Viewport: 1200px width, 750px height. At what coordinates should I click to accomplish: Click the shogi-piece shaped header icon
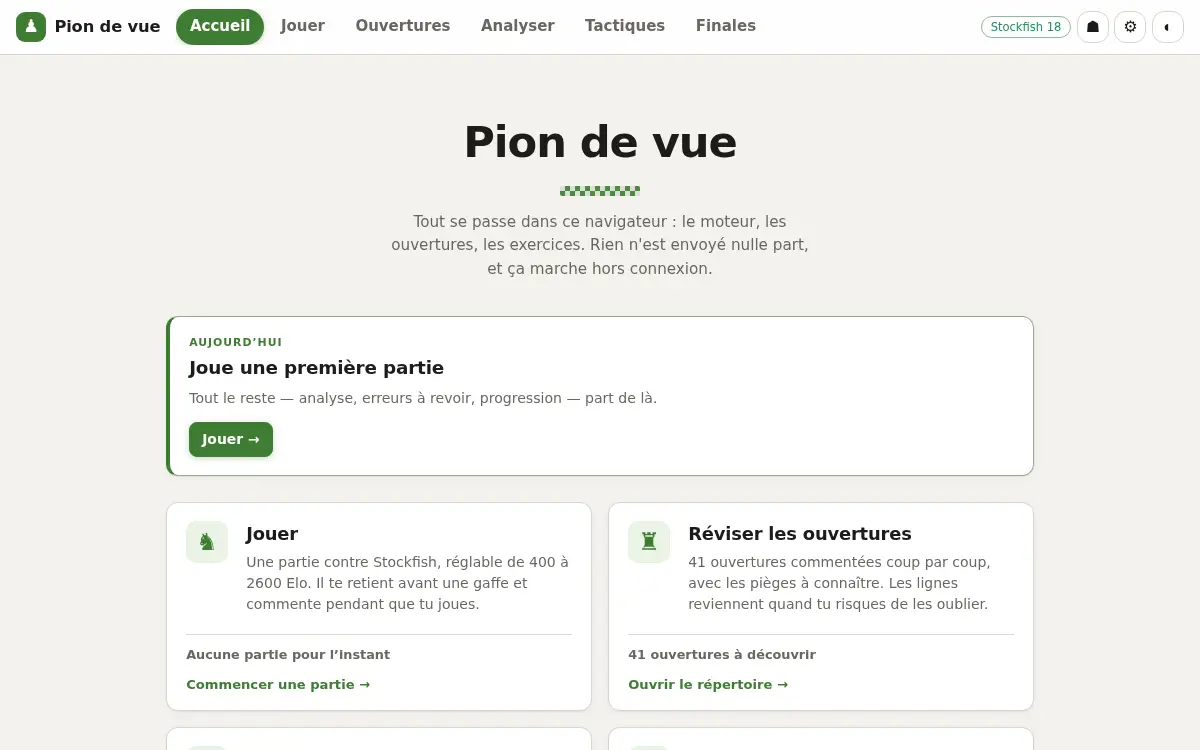(1093, 27)
